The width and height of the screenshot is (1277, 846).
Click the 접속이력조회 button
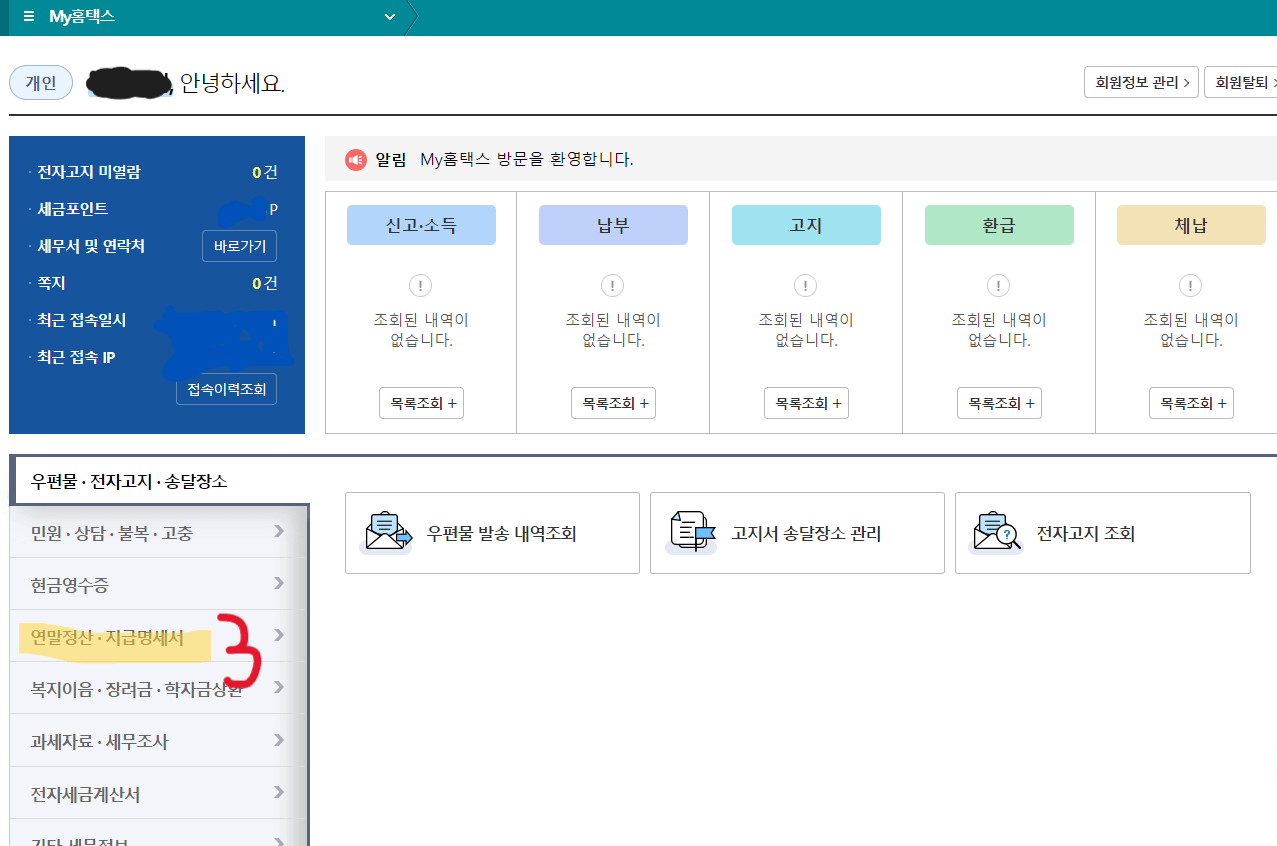click(226, 389)
